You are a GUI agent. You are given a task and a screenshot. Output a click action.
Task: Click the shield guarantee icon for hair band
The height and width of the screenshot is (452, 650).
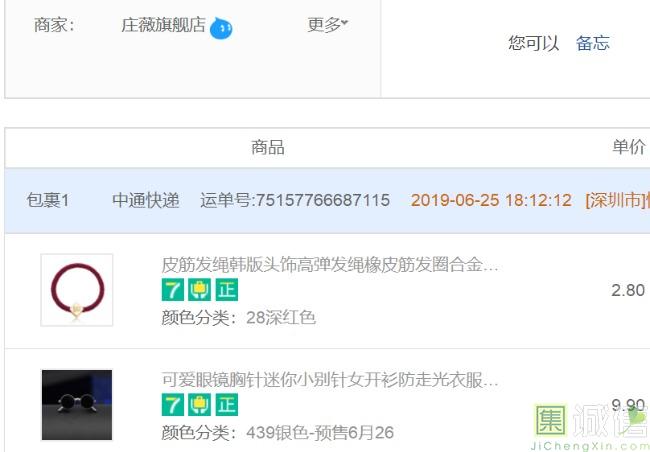pyautogui.click(x=199, y=289)
